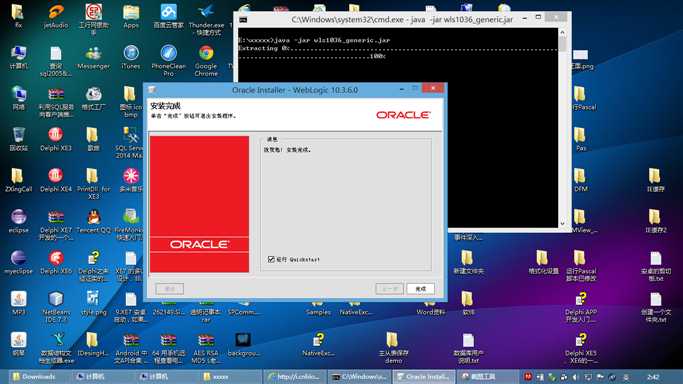Select the 数据库用户说明.txt file icon

468,348
